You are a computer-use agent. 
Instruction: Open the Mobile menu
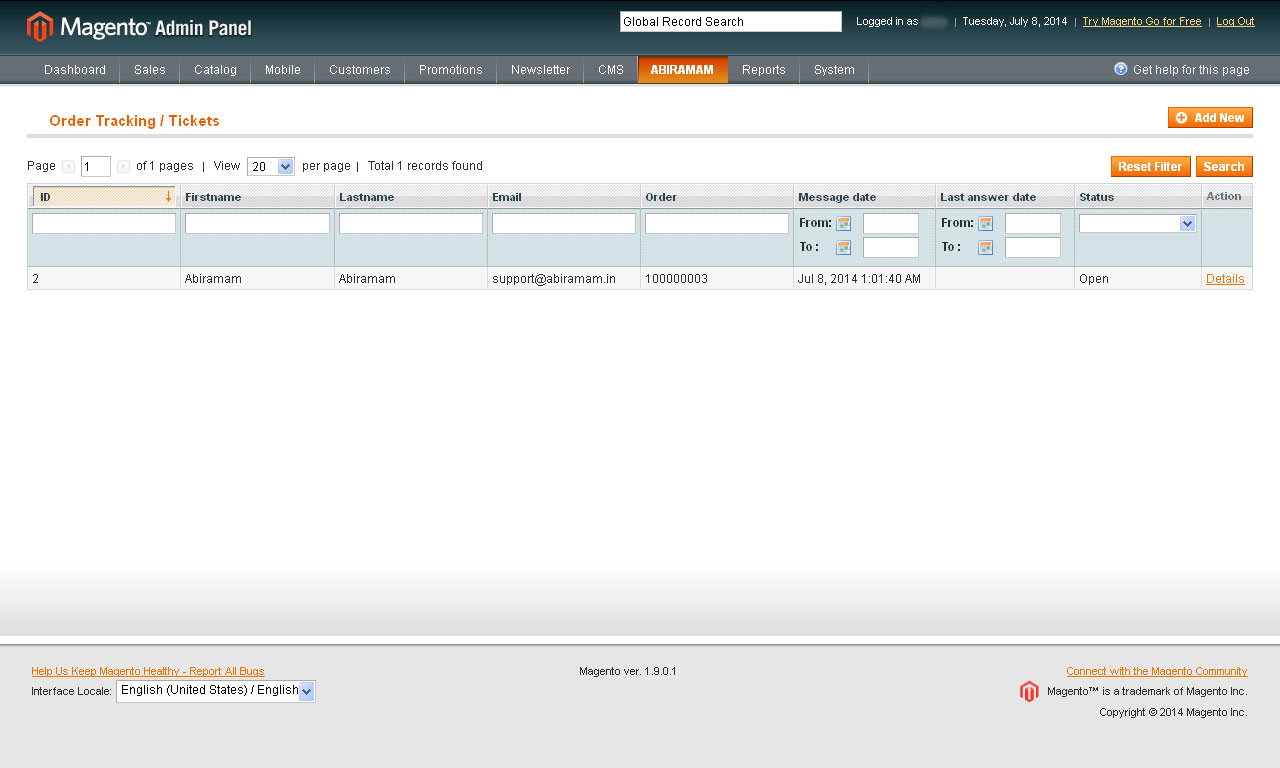[x=283, y=70]
